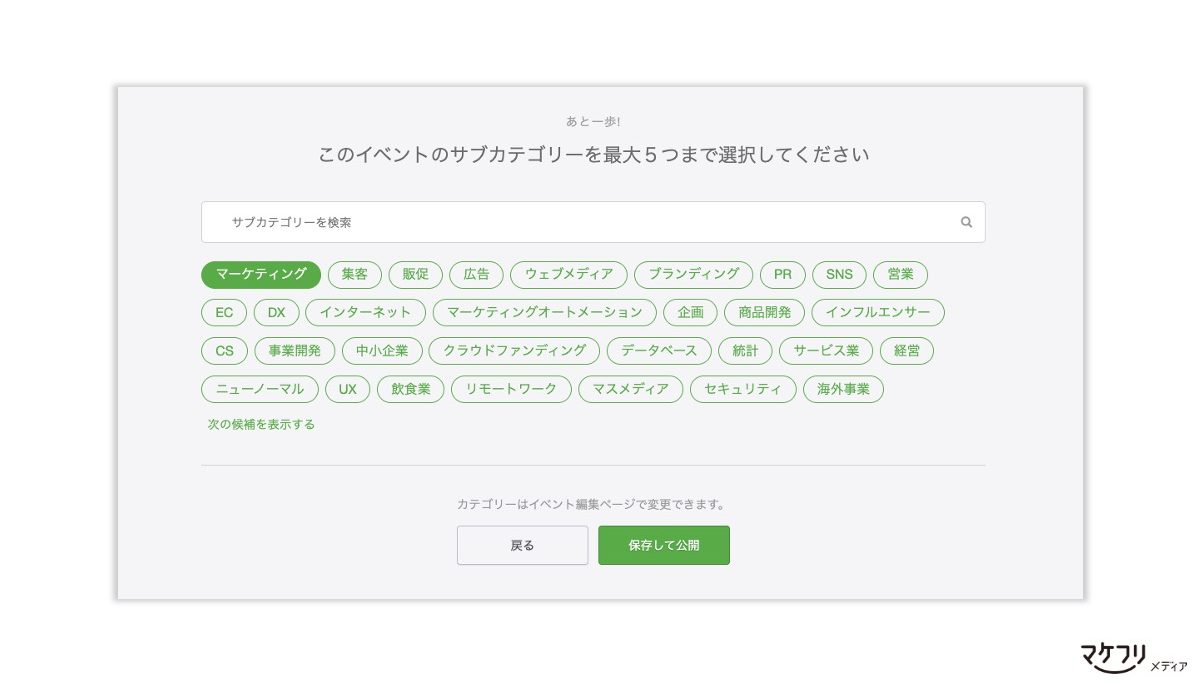1200x690 pixels.
Task: Toggle the ニューノーマル tag
Action: pos(260,389)
